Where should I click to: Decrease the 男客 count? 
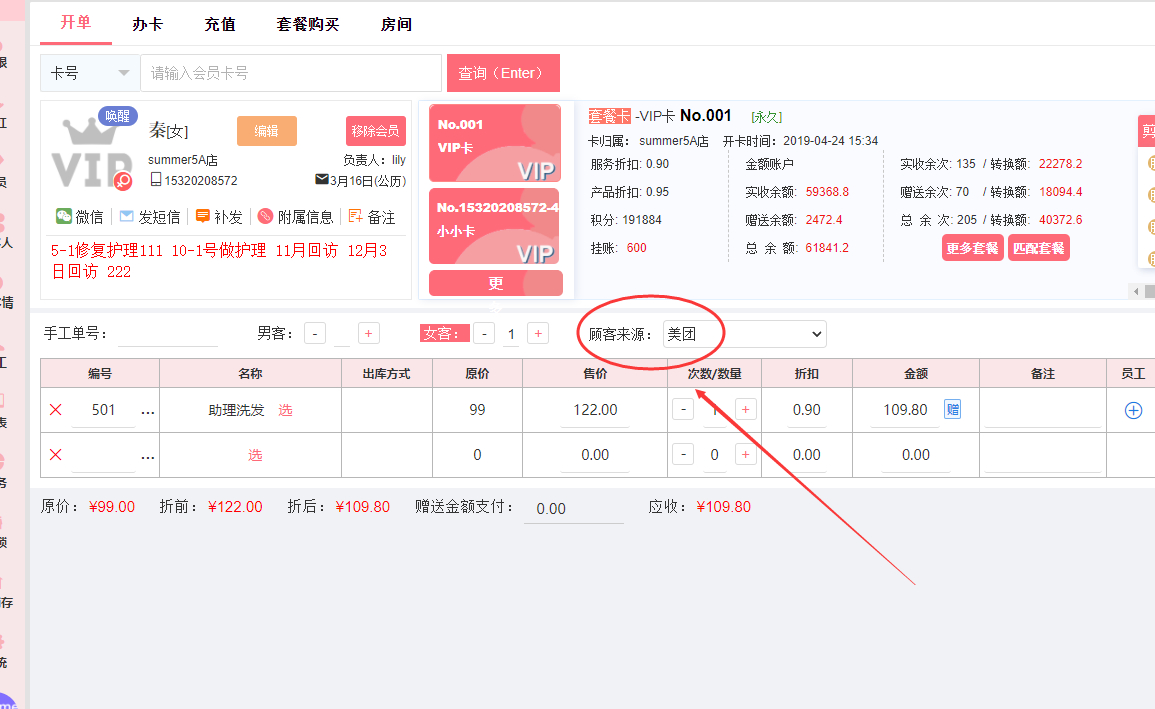pyautogui.click(x=315, y=334)
